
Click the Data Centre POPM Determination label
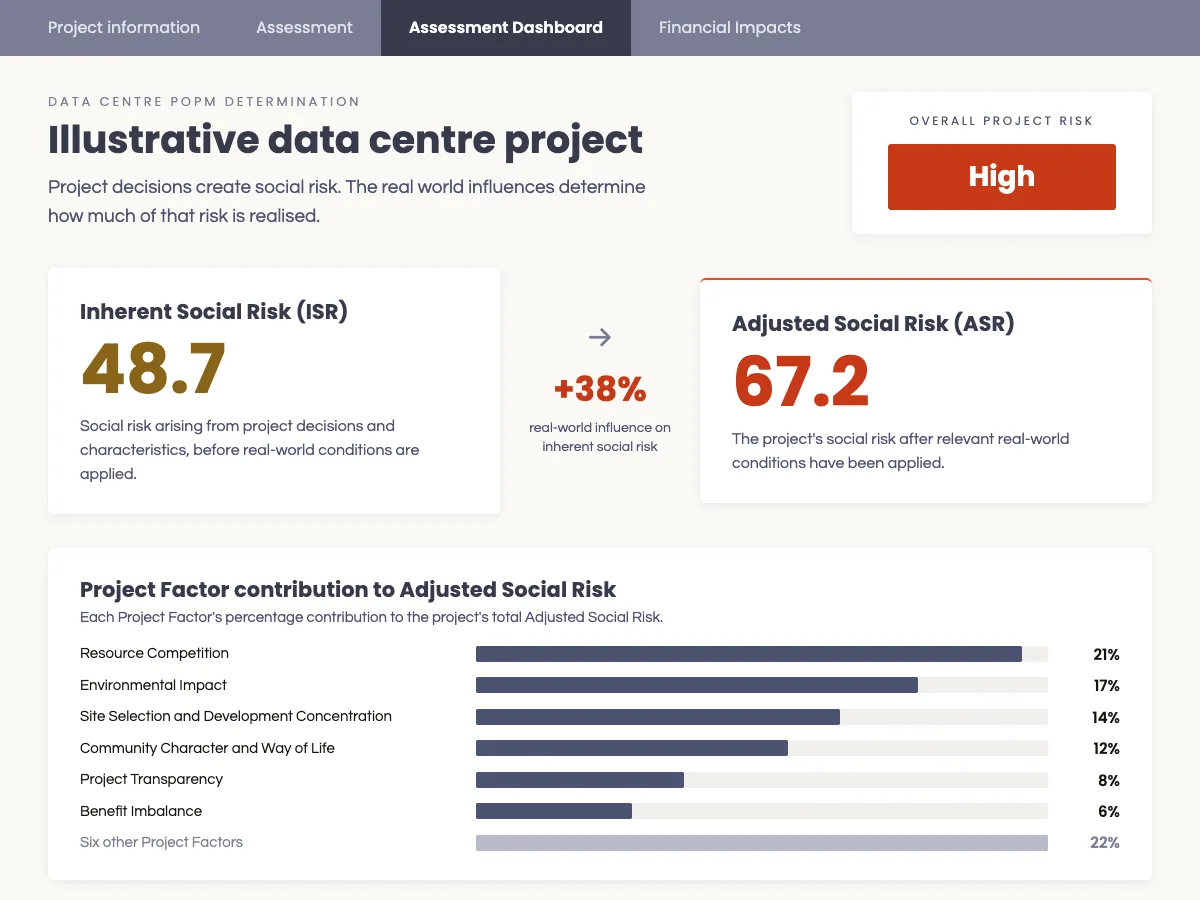click(x=204, y=102)
